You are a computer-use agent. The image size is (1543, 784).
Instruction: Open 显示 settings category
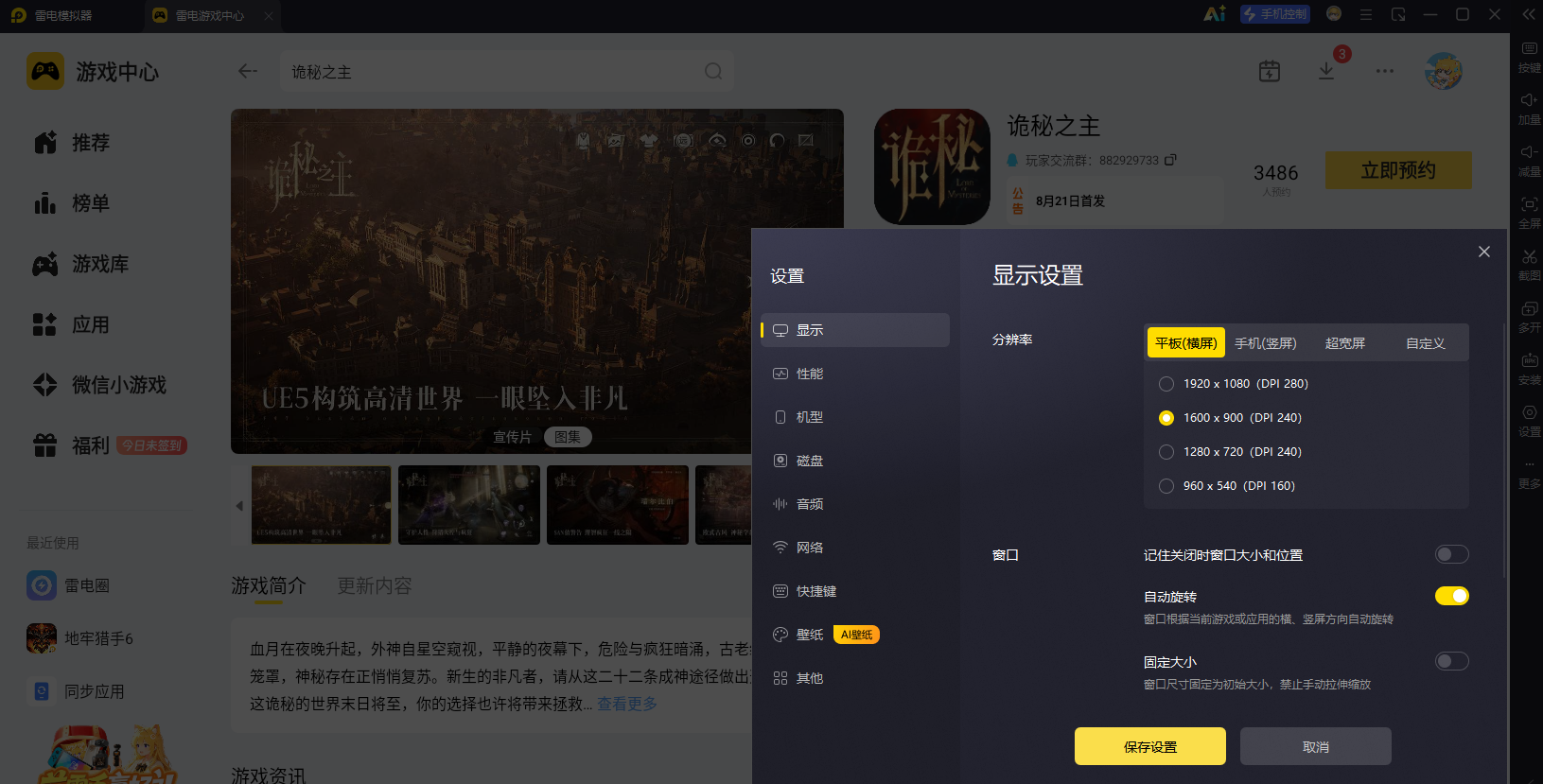point(855,330)
